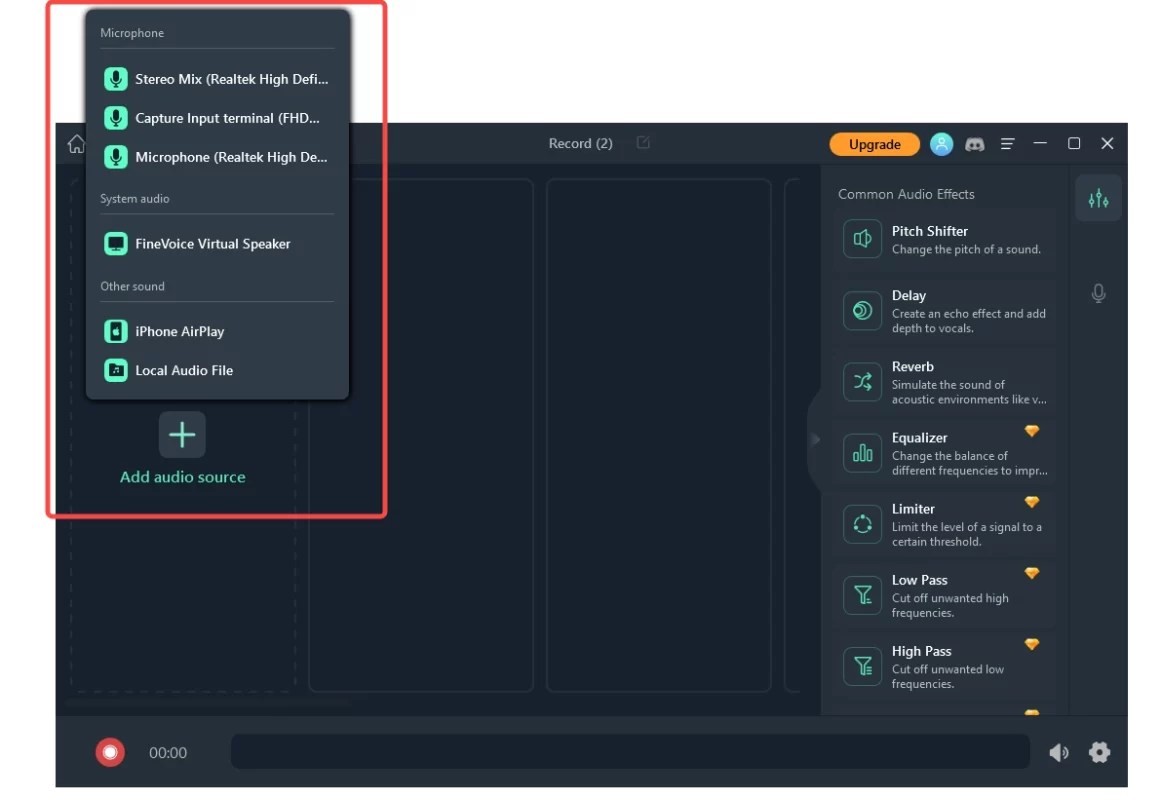Open the recorder settings gear
The height and width of the screenshot is (800, 1161).
[1099, 752]
